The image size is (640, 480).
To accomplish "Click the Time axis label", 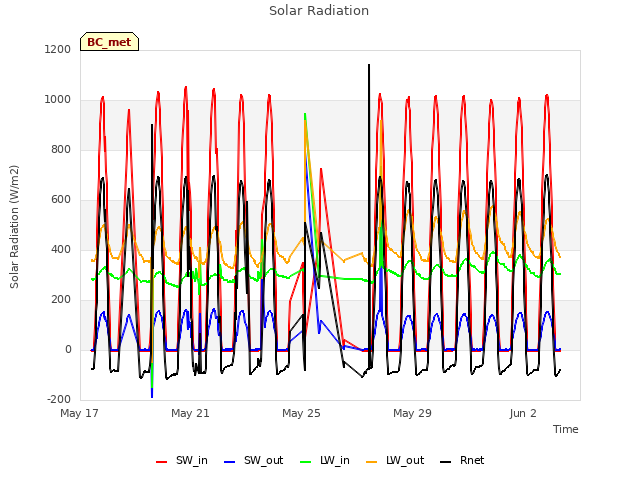I will click(x=566, y=429).
